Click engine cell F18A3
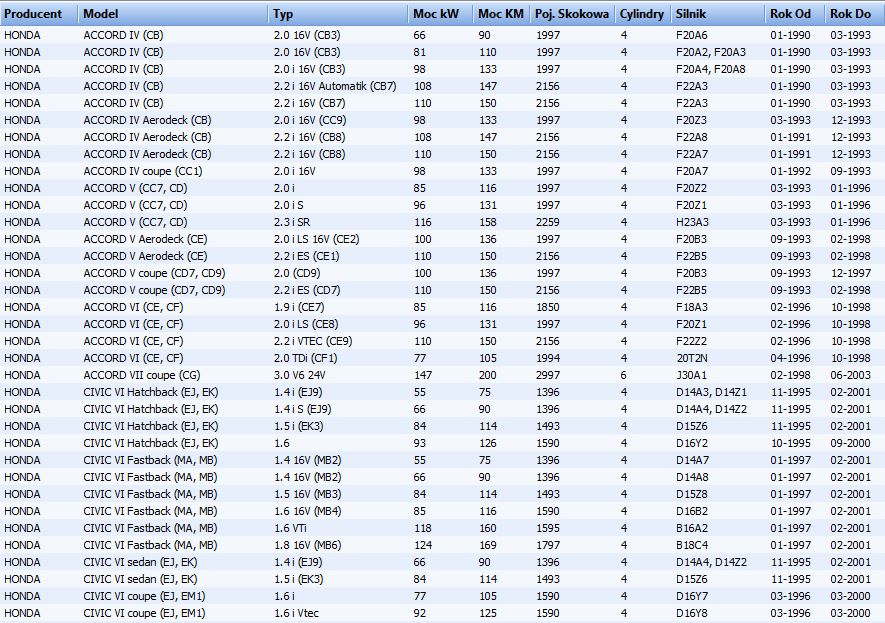 pos(691,307)
